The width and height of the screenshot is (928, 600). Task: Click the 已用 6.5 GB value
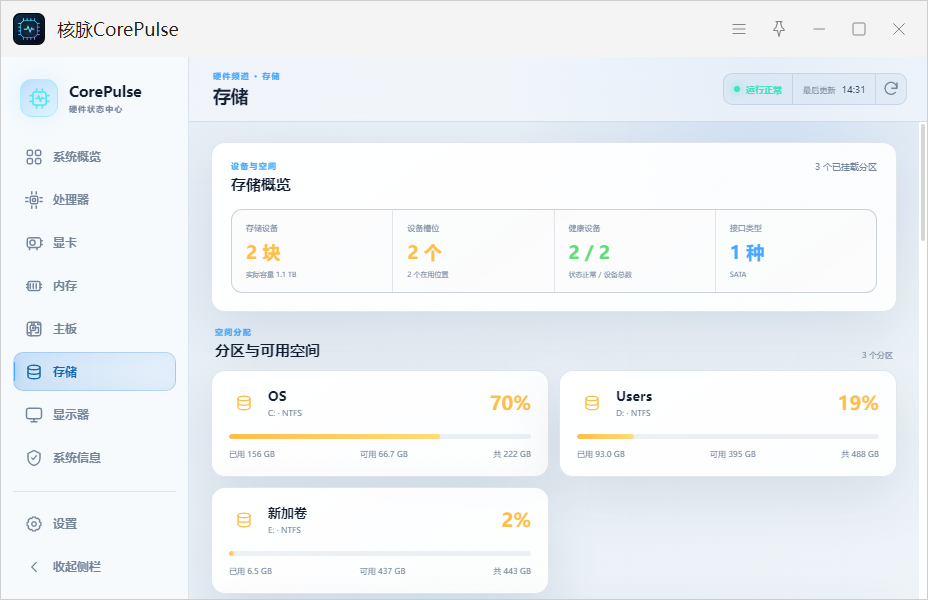pos(250,572)
